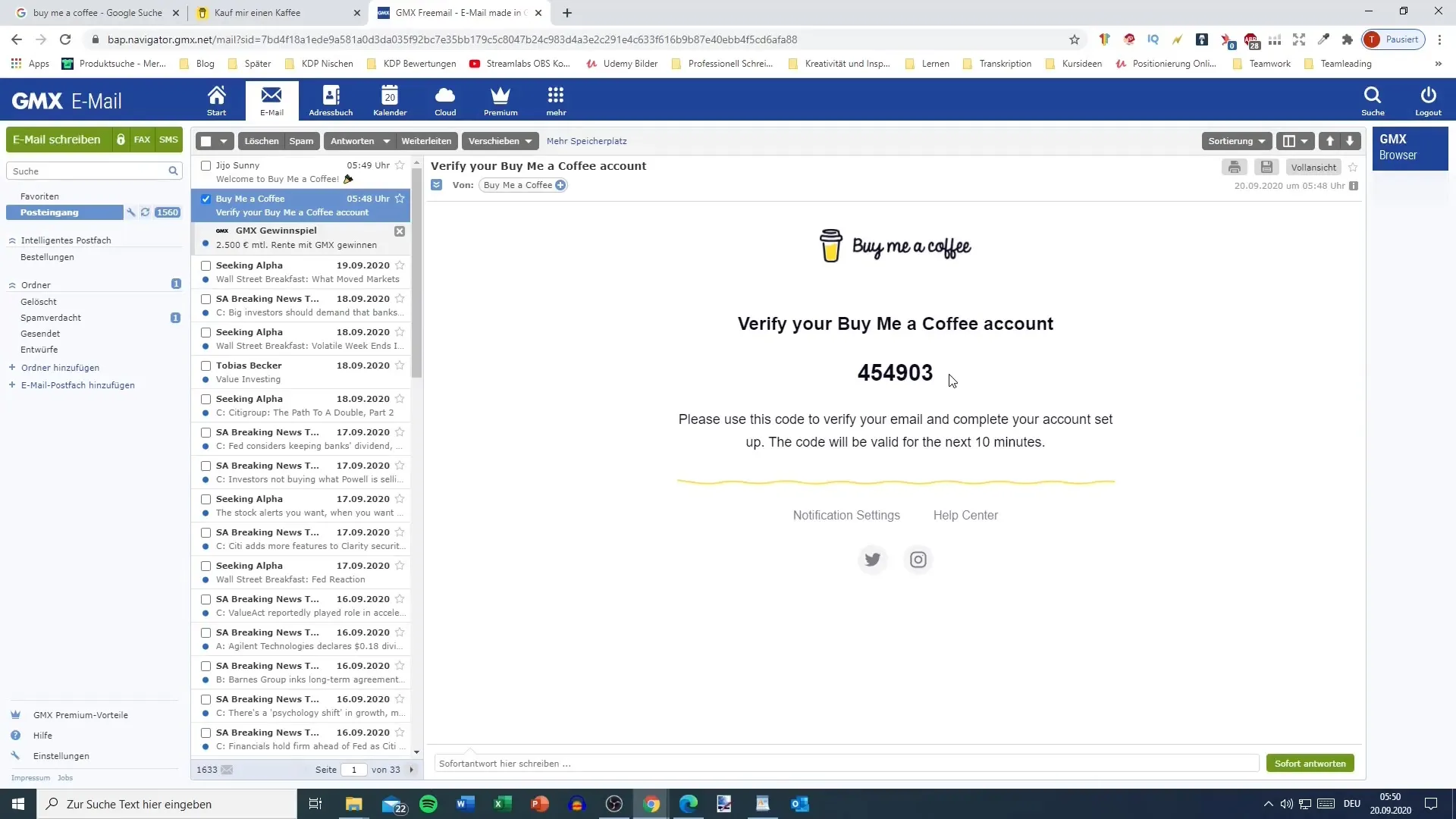Tick the checkbox for Jijo Sunny email
Viewport: 1456px width, 819px height.
click(206, 165)
